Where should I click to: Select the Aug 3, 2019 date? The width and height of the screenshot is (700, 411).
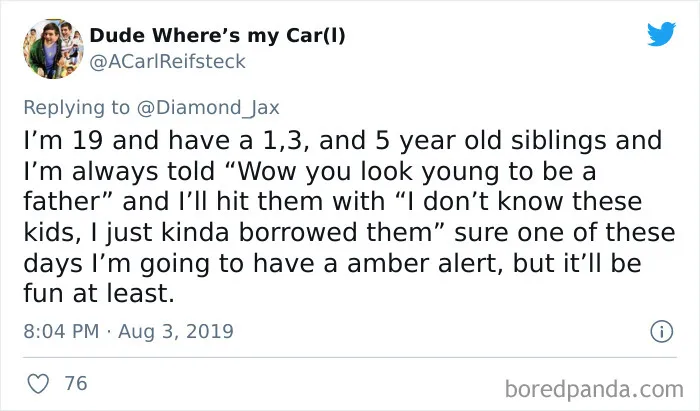point(176,331)
